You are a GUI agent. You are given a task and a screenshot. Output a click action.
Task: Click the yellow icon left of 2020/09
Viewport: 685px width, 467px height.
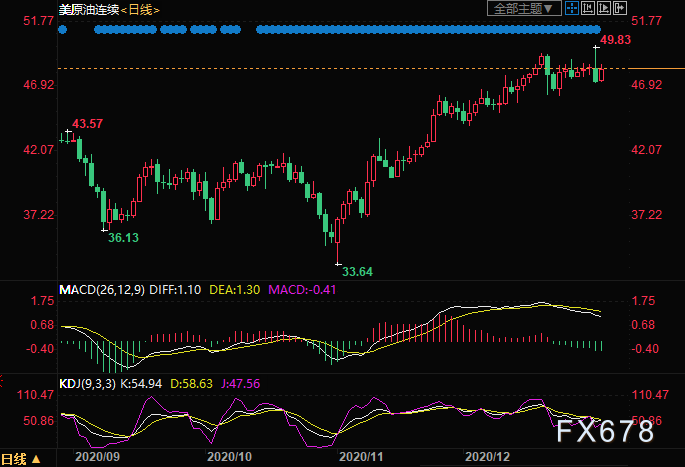pyautogui.click(x=38, y=460)
